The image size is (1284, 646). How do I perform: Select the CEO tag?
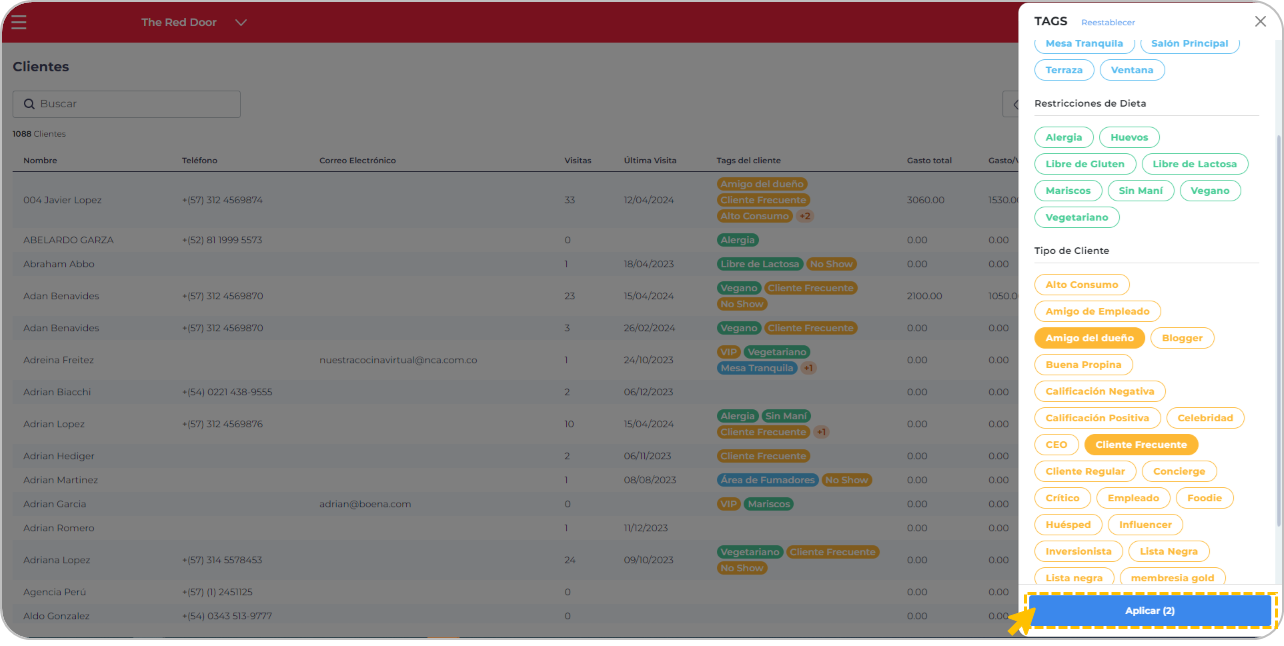point(1056,445)
